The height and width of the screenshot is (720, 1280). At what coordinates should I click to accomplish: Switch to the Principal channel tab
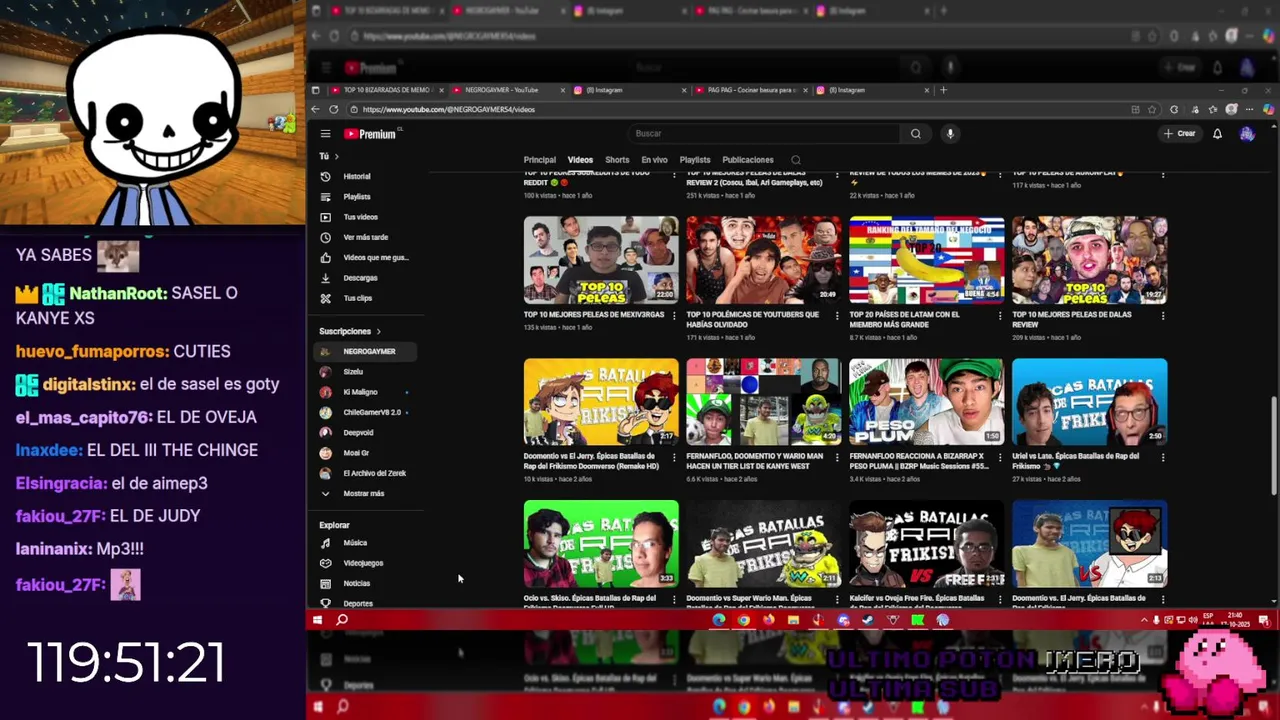click(x=539, y=160)
